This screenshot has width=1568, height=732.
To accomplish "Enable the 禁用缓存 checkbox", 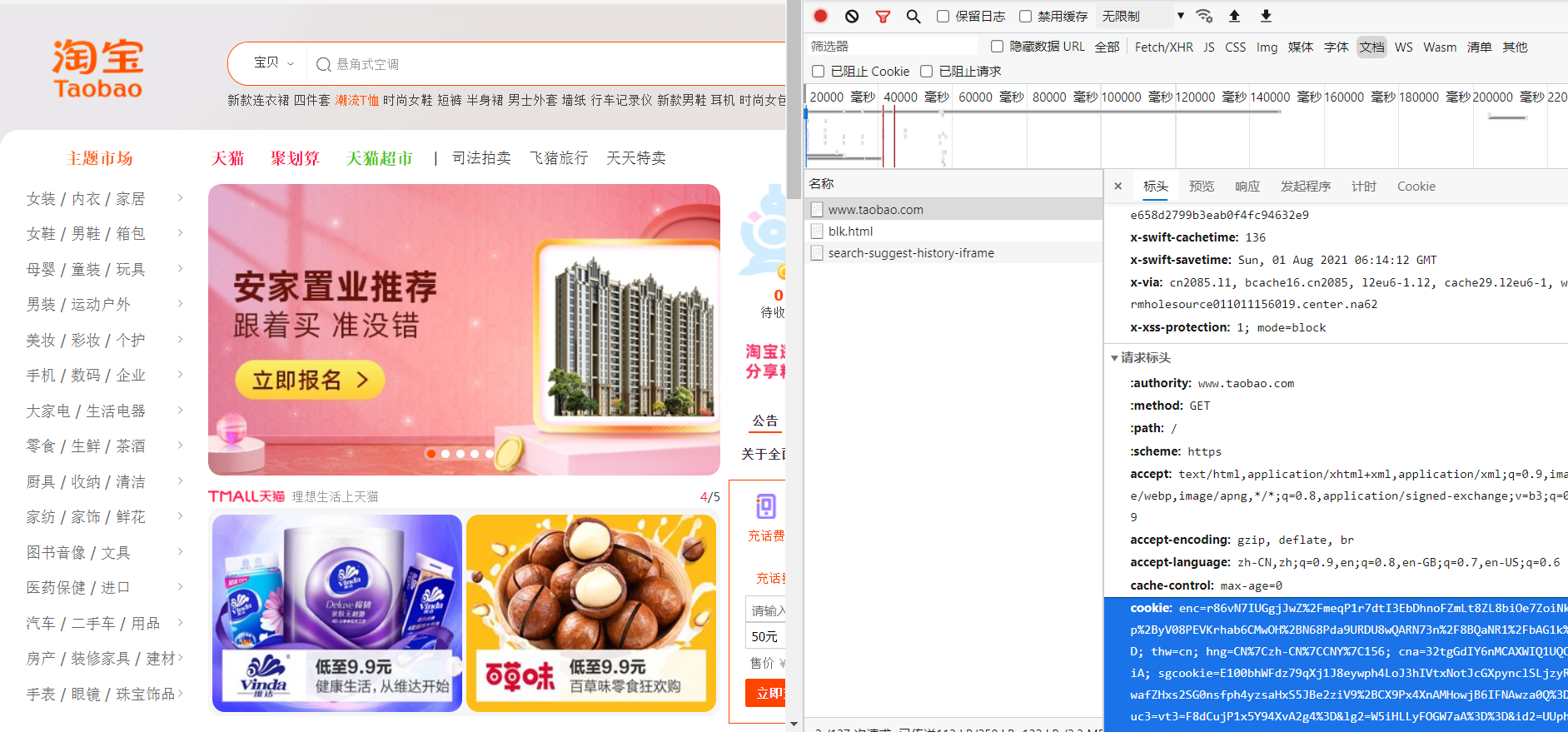I will (x=1025, y=16).
